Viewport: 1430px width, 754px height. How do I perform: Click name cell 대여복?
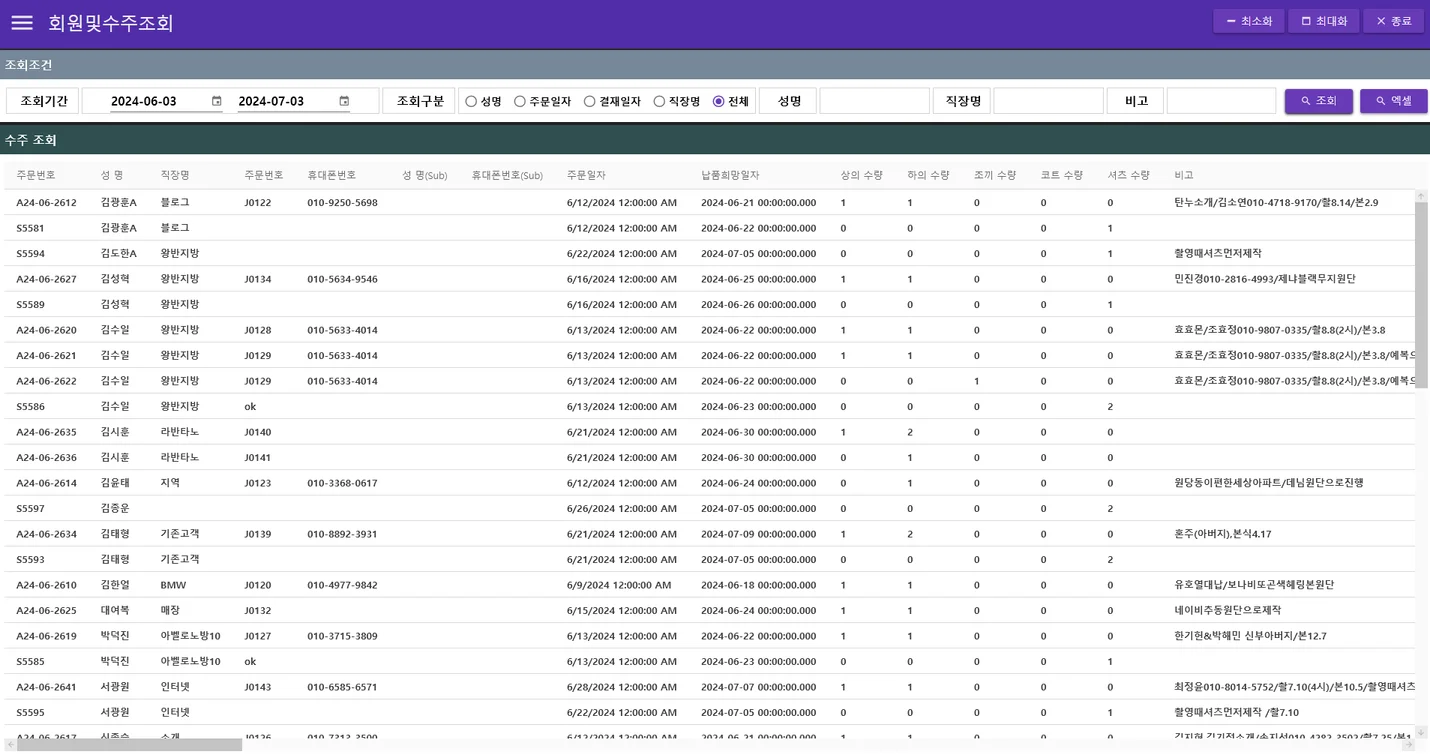tap(115, 610)
